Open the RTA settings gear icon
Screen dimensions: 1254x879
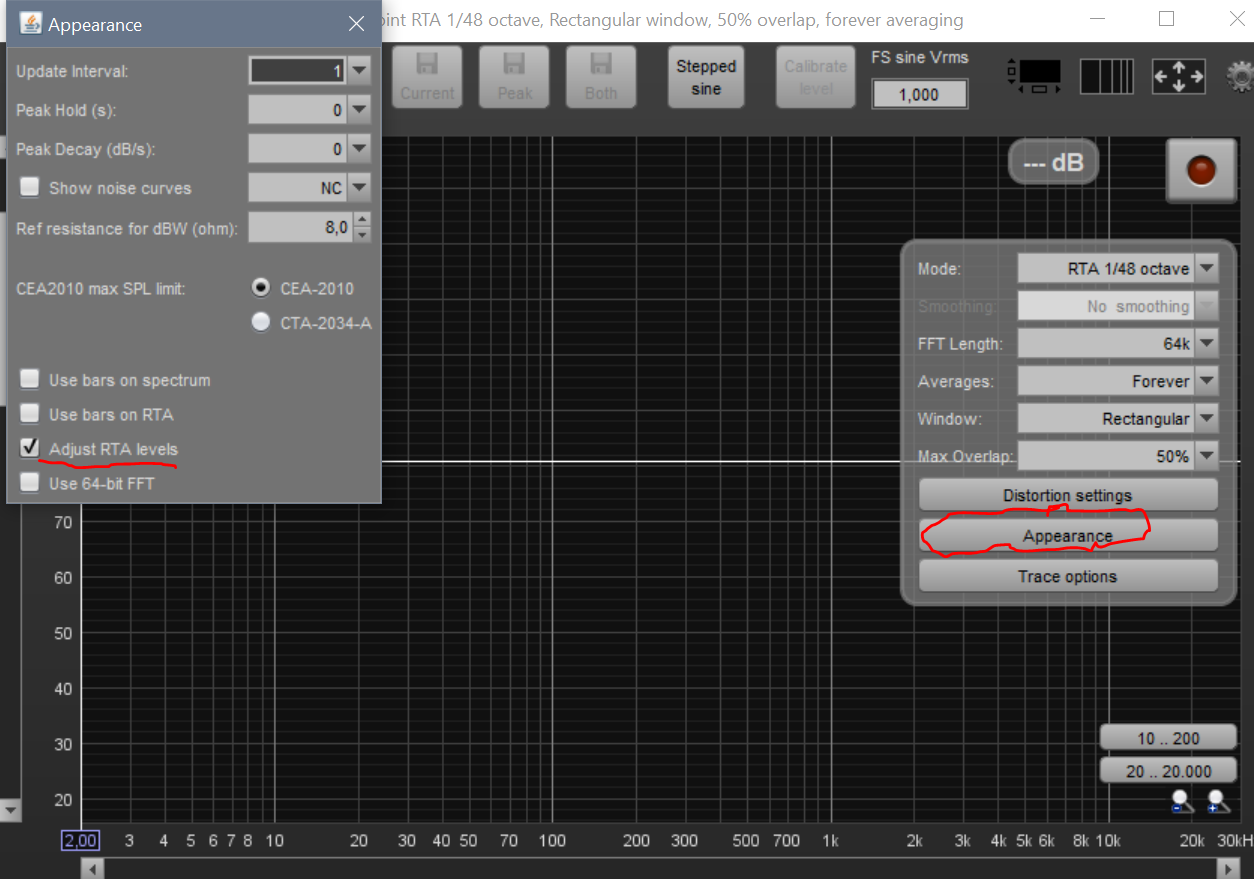(x=1242, y=77)
